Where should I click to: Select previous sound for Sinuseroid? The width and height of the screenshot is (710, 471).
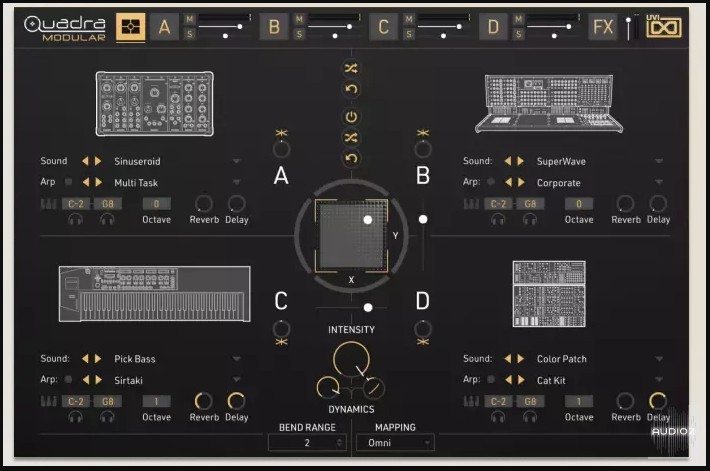coord(85,161)
